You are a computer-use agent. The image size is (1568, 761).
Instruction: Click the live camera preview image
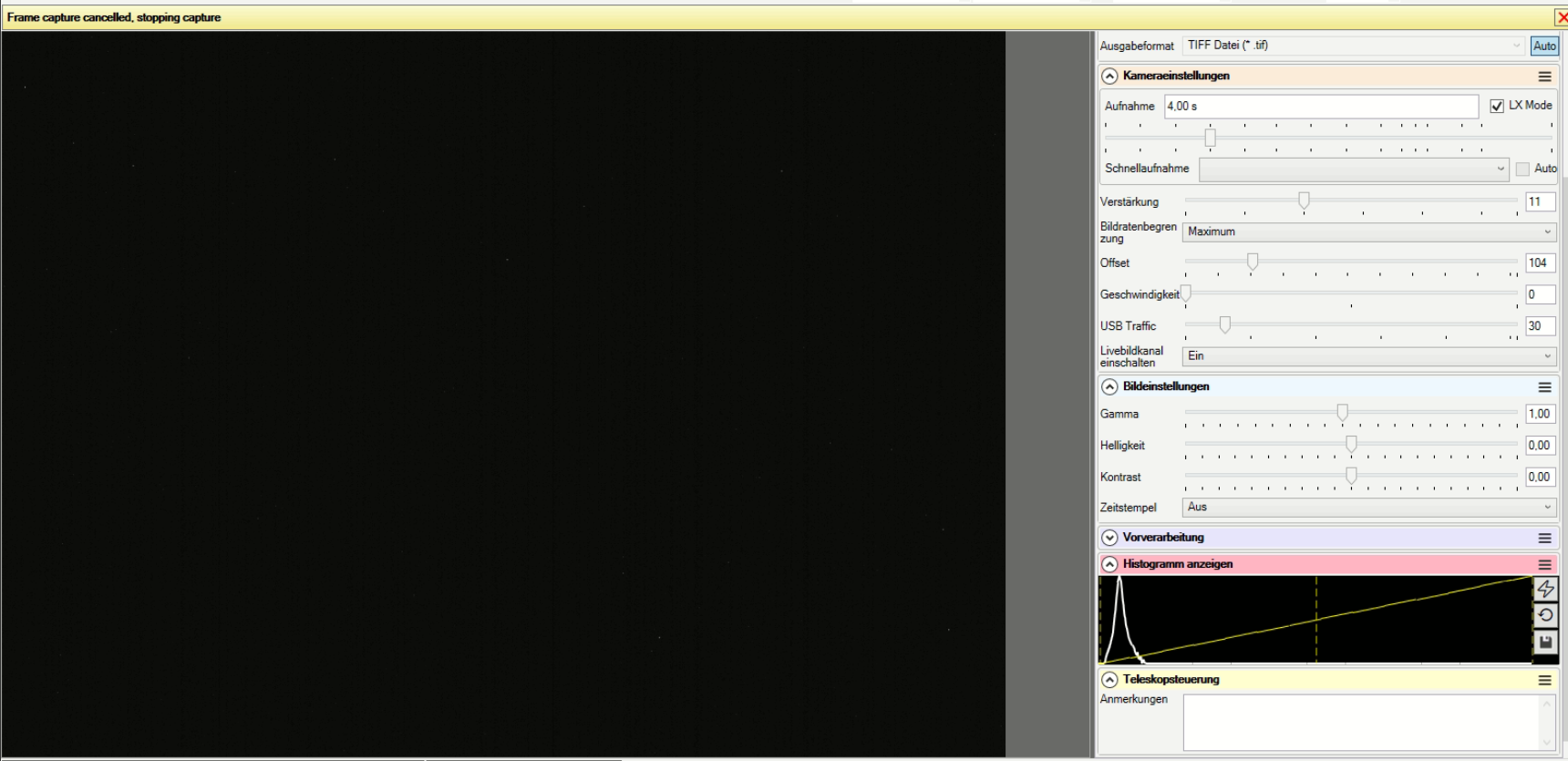(503, 394)
